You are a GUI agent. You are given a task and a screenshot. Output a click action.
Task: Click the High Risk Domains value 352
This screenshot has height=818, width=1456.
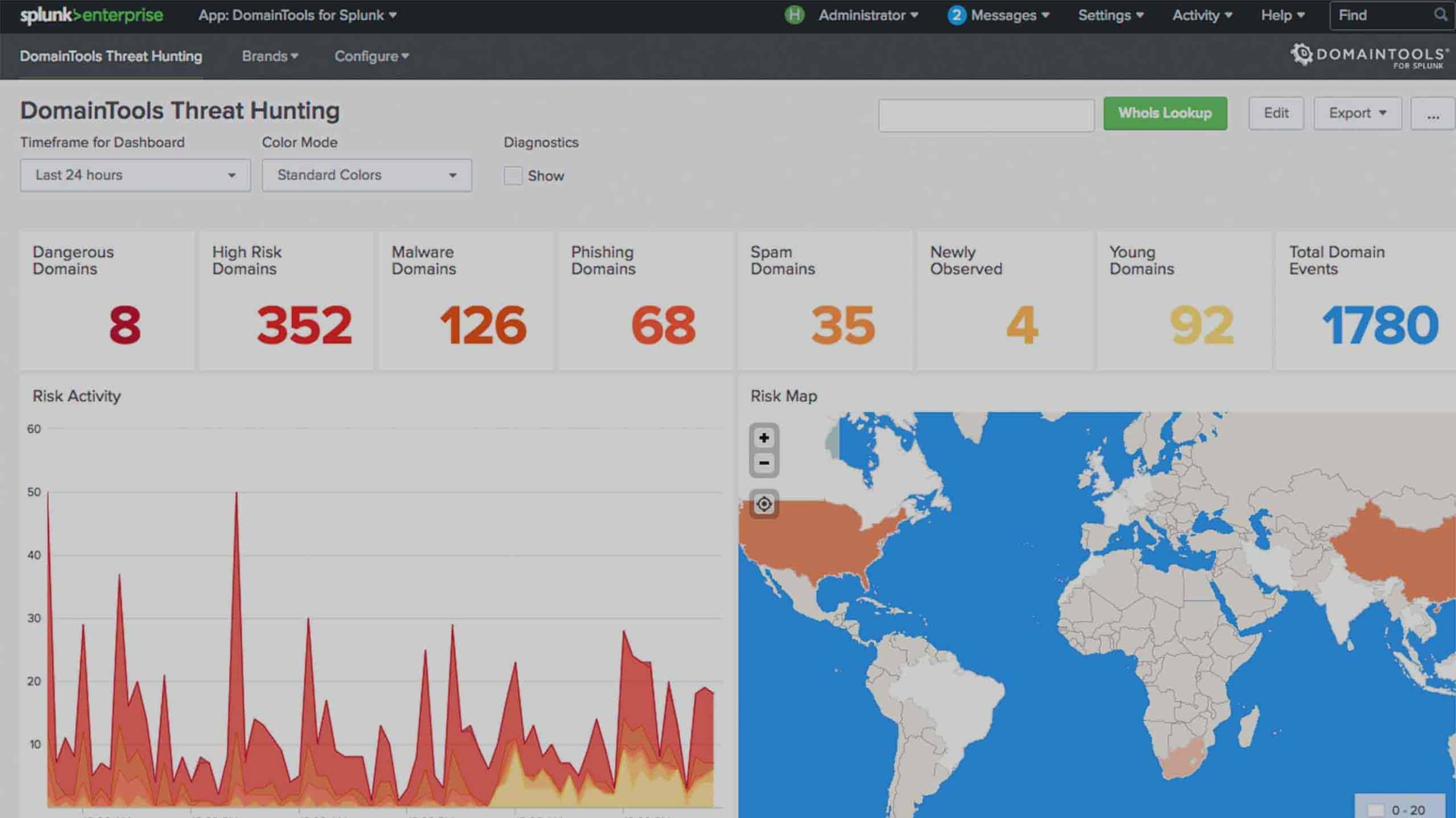[304, 325]
